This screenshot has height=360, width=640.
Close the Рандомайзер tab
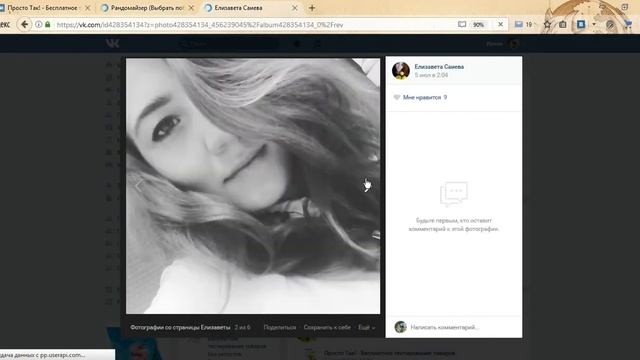191,8
